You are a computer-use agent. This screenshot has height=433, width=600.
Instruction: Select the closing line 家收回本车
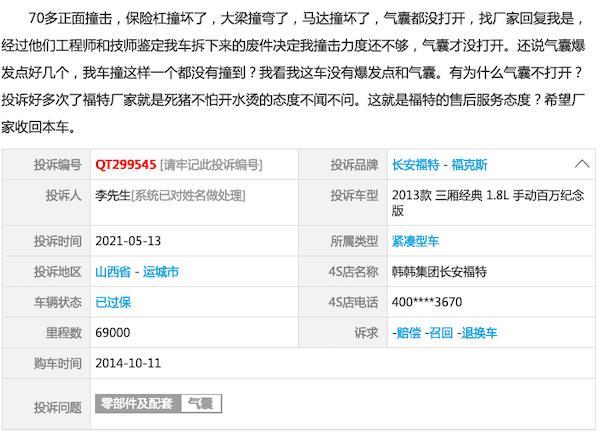pos(39,127)
